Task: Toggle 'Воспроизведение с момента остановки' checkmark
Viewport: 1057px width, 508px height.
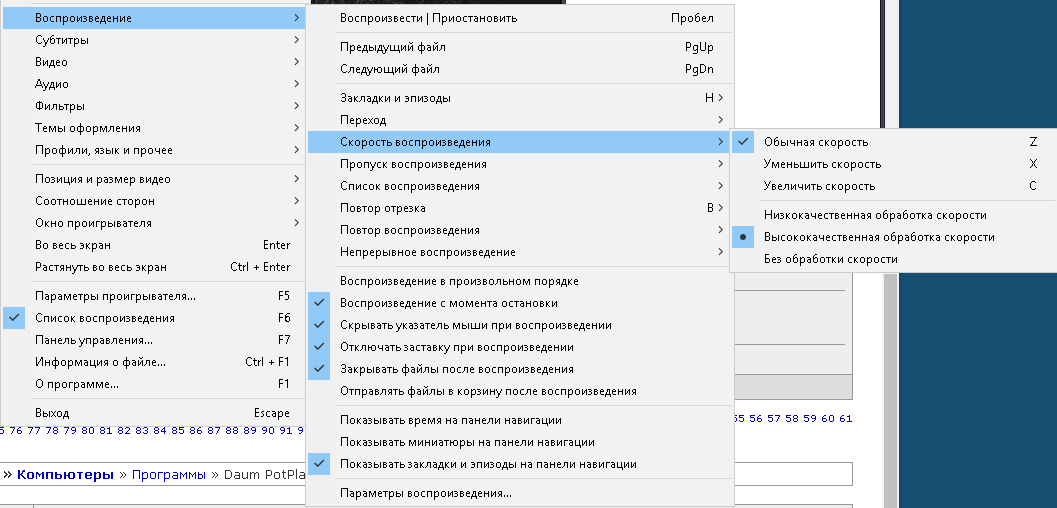Action: [x=519, y=303]
